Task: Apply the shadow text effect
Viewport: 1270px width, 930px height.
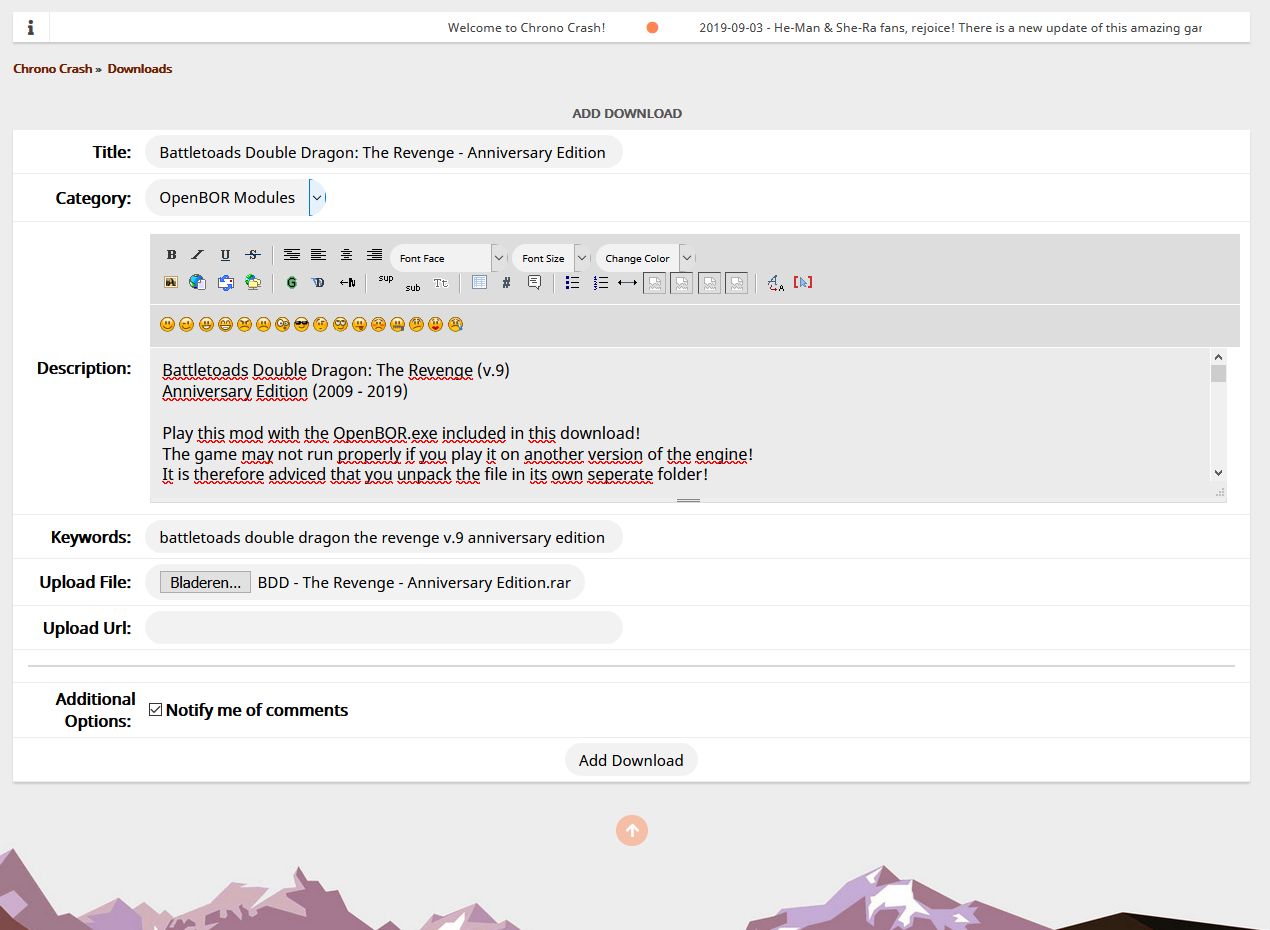Action: (x=318, y=282)
